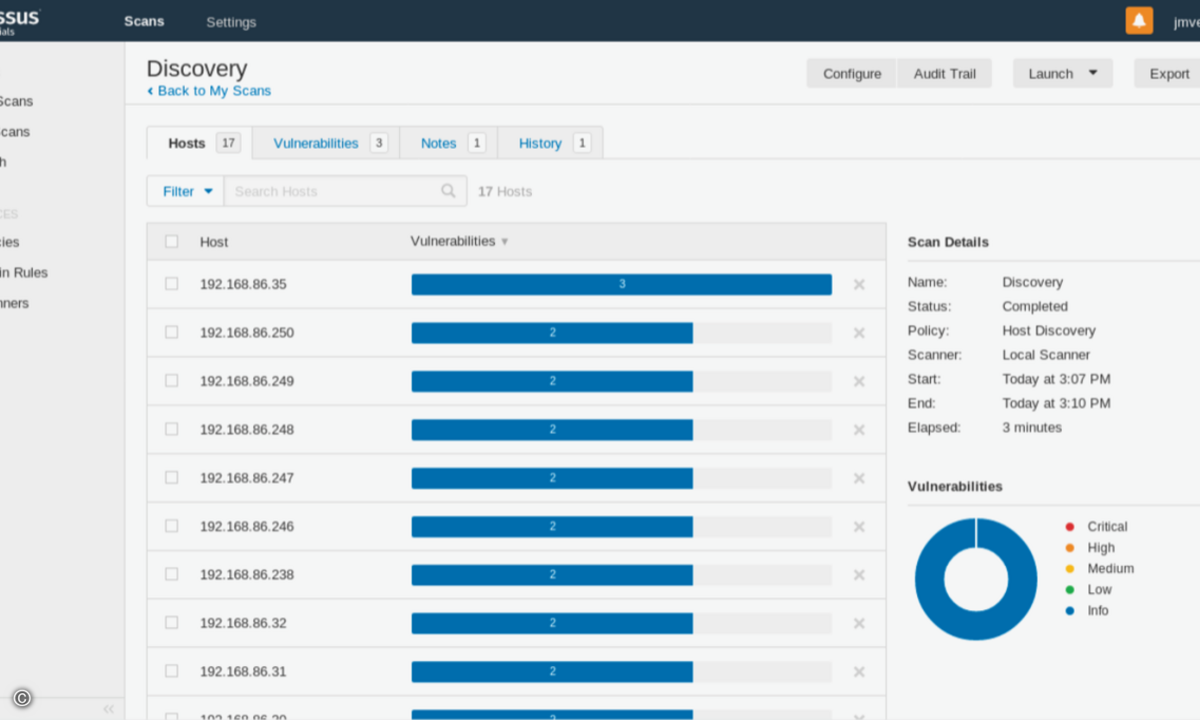Sort by the Vulnerabilities column header
This screenshot has height=720, width=1200.
pos(459,241)
